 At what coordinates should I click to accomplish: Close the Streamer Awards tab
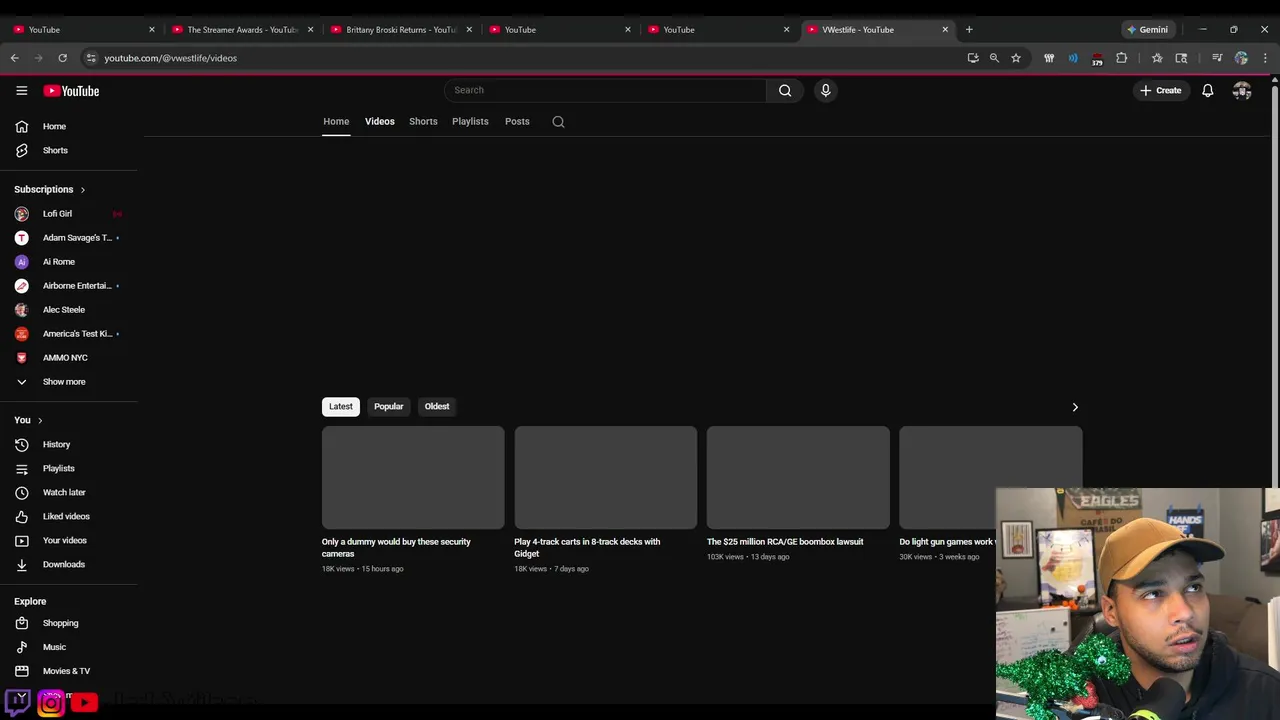pos(310,29)
